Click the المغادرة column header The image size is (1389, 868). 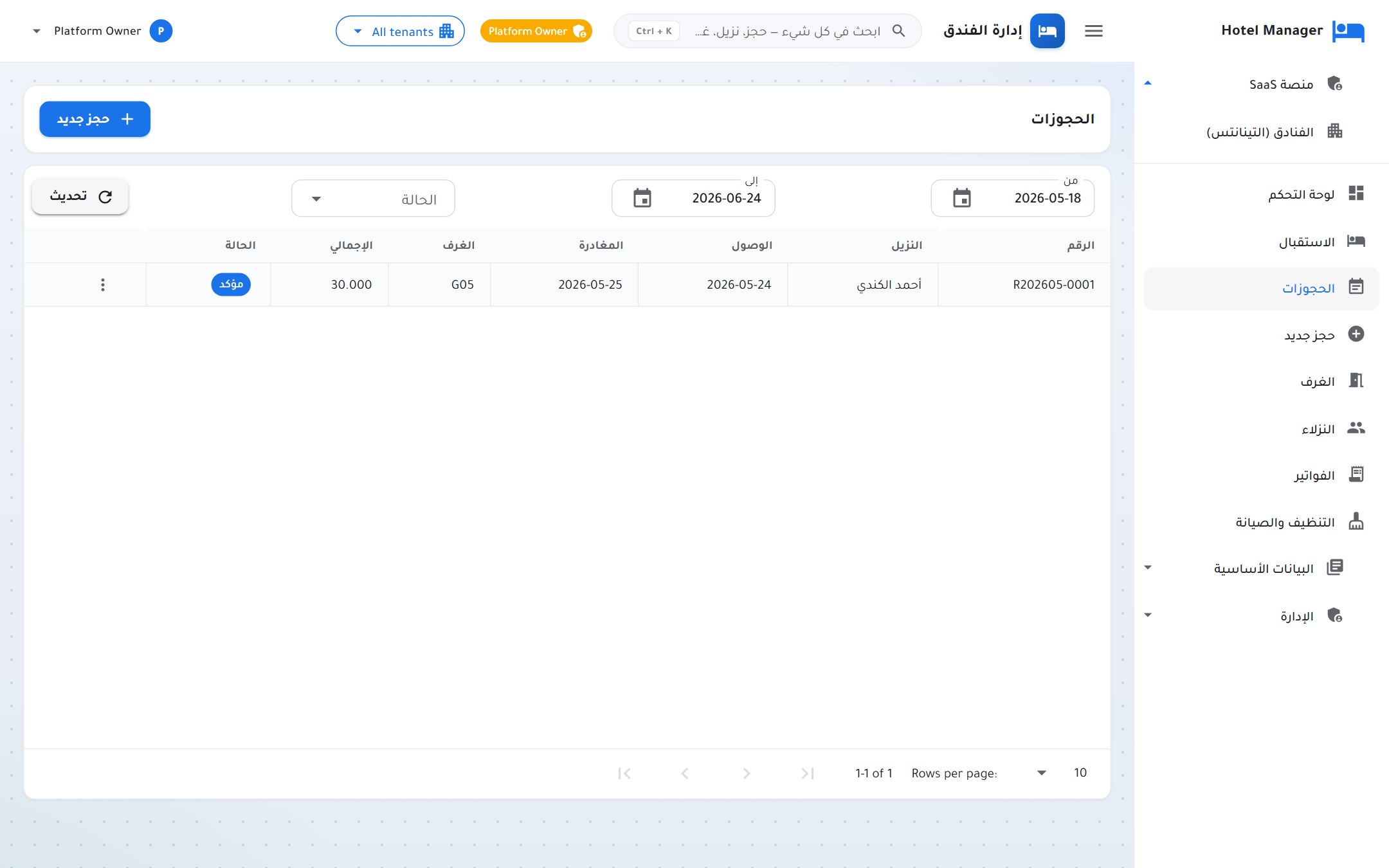pyautogui.click(x=601, y=245)
